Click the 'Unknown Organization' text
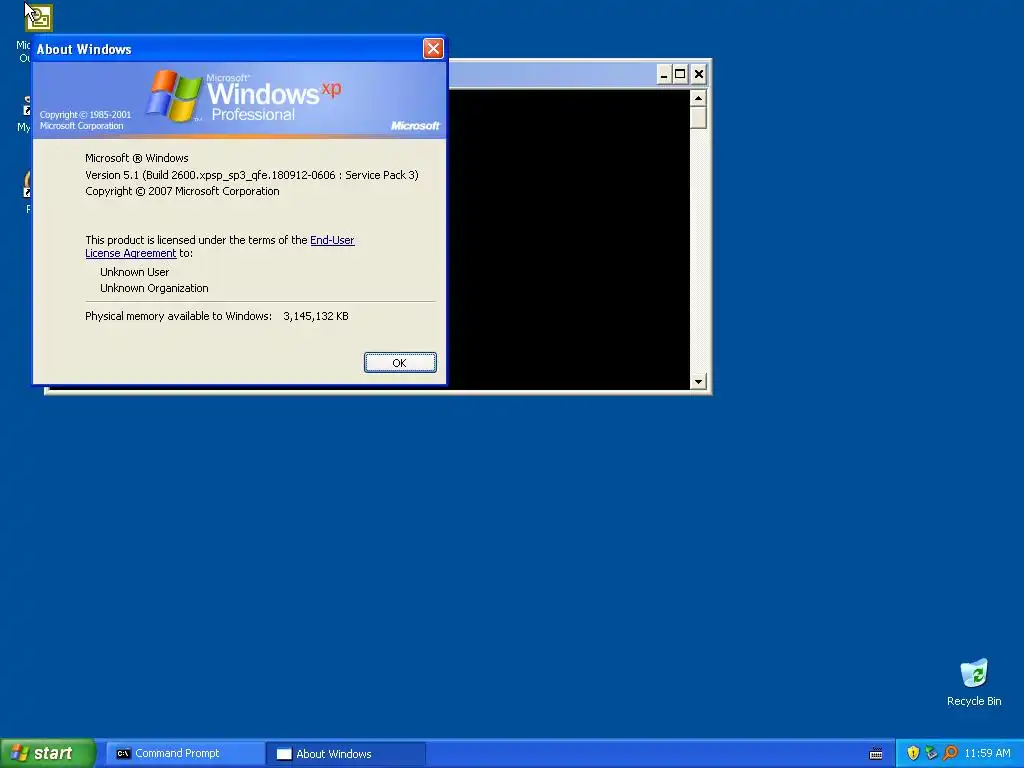This screenshot has height=768, width=1024. 154,288
